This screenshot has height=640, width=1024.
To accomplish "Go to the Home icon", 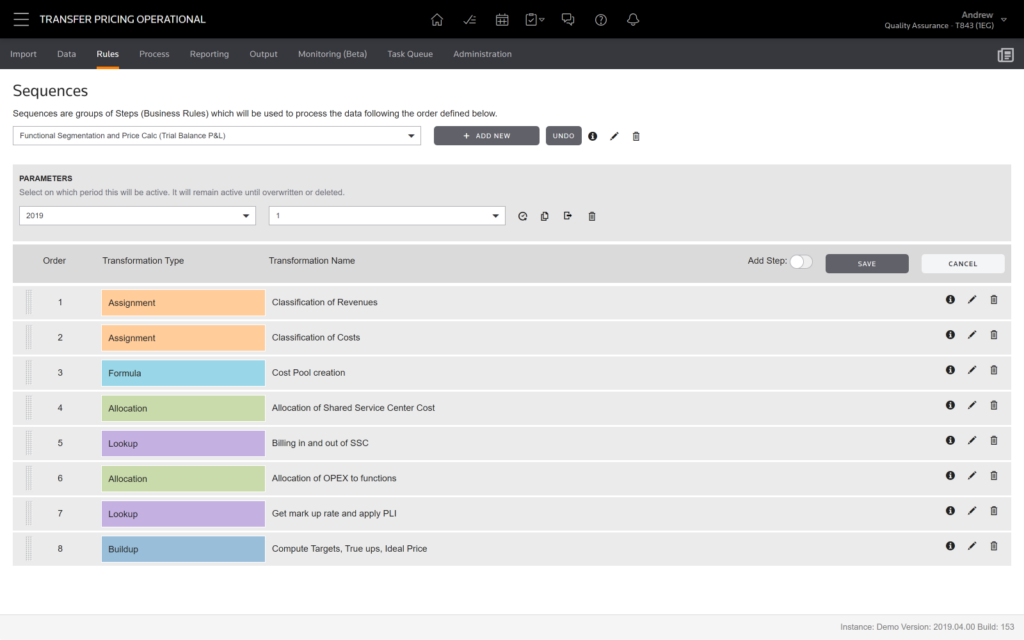I will pos(437,19).
